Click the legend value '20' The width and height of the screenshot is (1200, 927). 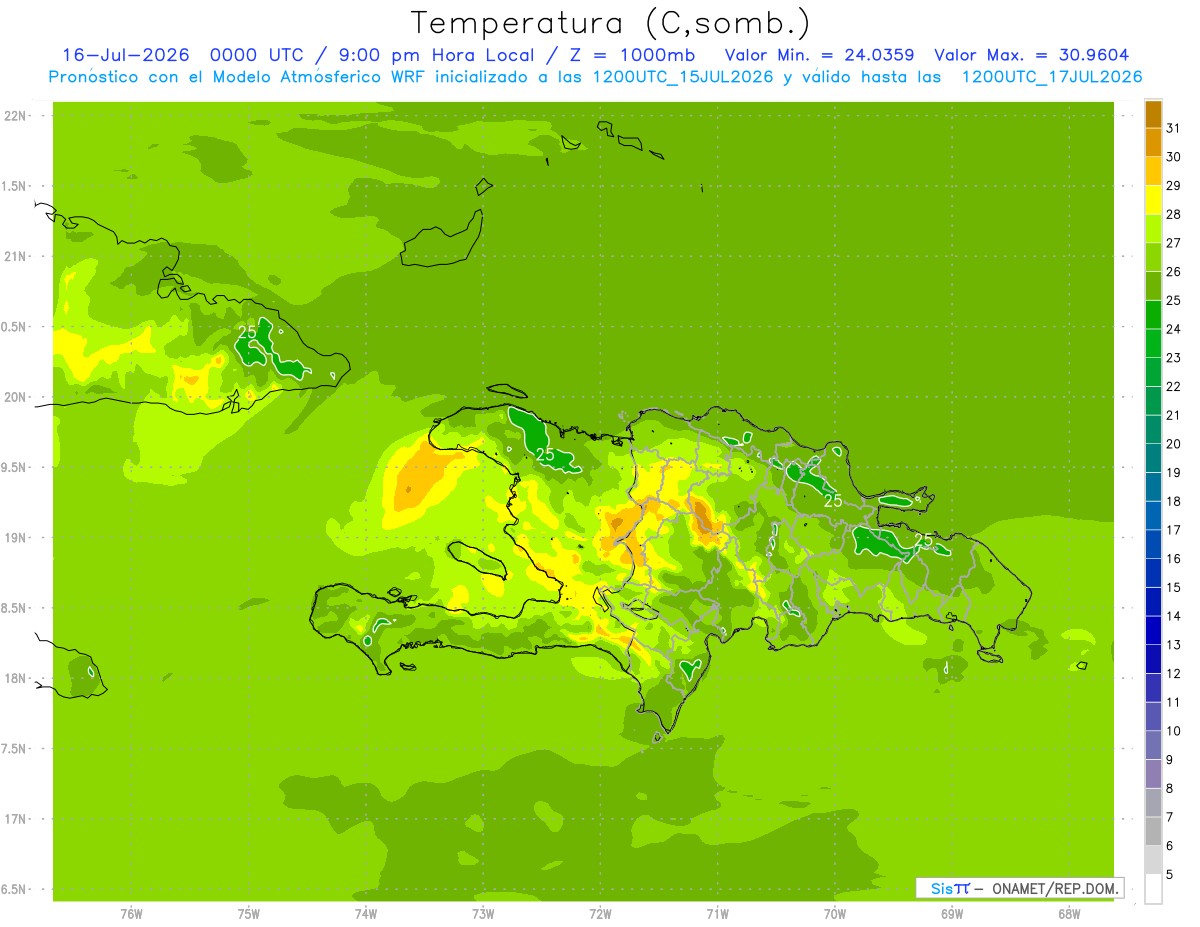(1173, 444)
